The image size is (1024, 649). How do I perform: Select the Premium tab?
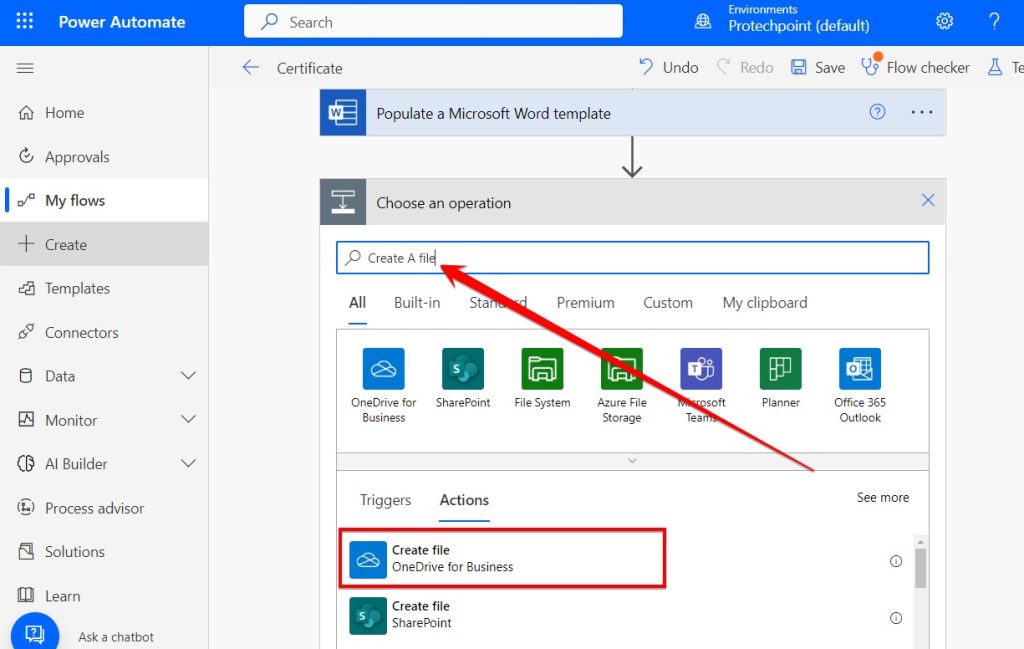585,303
